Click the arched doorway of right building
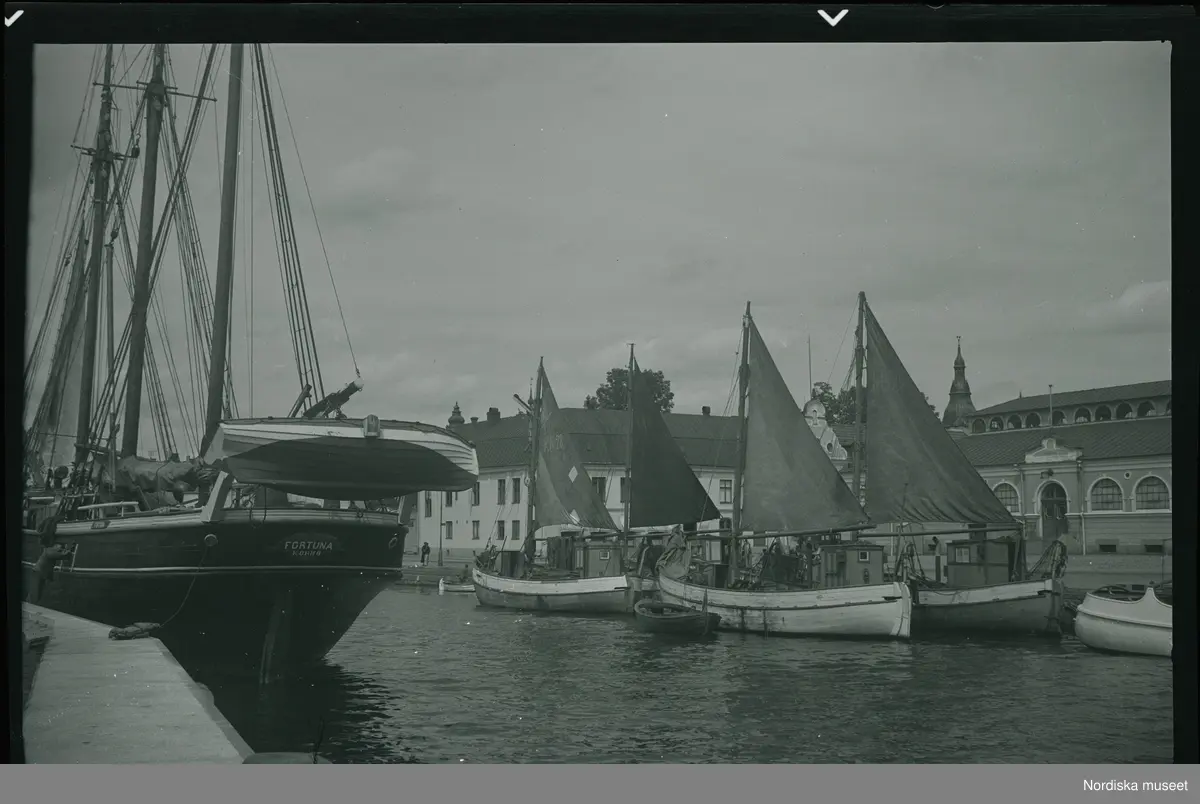The image size is (1200, 804). click(1053, 510)
